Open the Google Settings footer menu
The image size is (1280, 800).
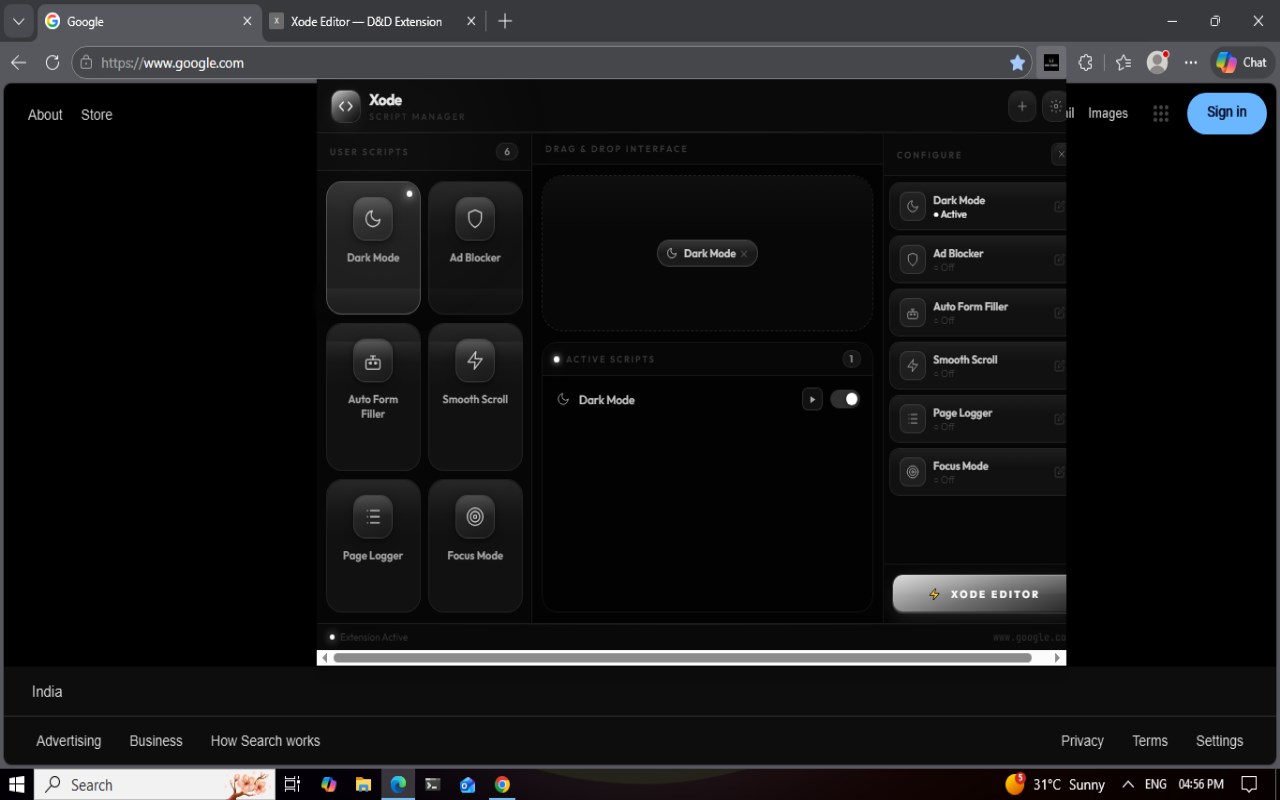tap(1220, 741)
